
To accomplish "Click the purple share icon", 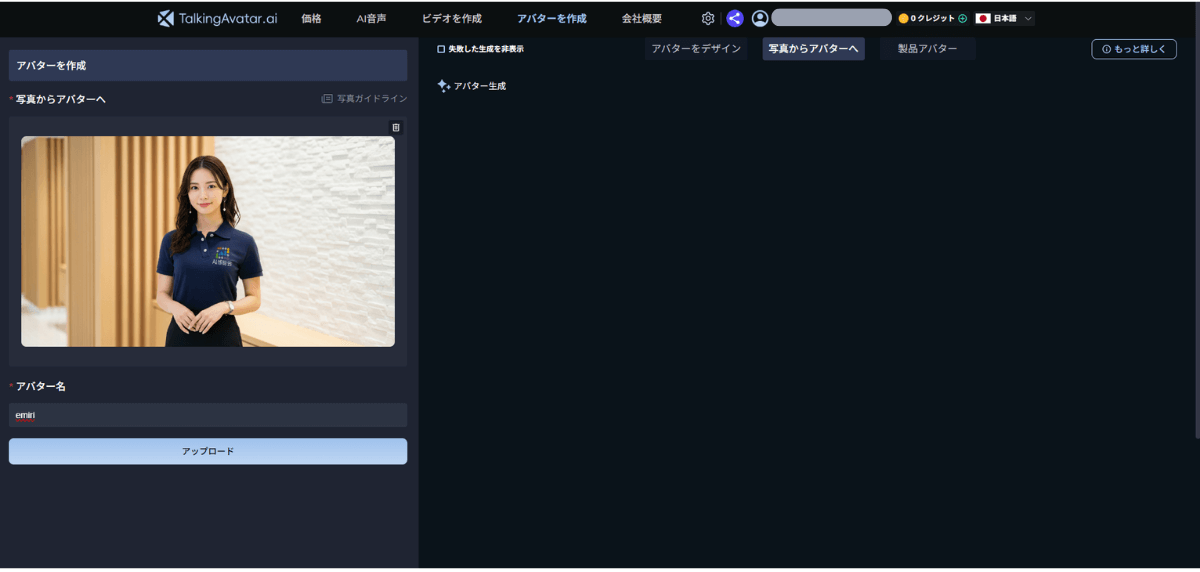I will [735, 18].
